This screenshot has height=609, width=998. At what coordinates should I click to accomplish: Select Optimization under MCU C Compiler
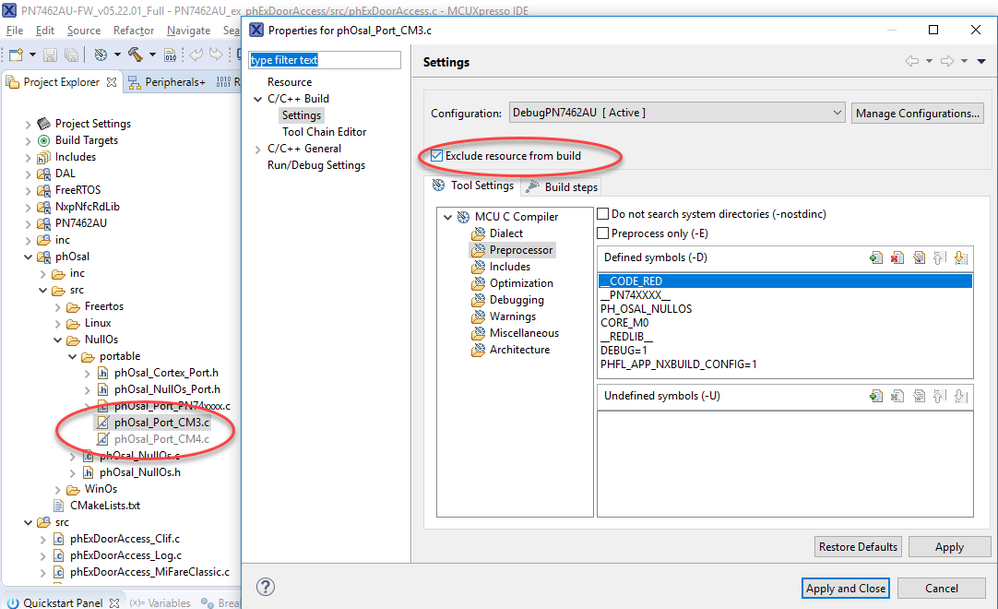[521, 283]
